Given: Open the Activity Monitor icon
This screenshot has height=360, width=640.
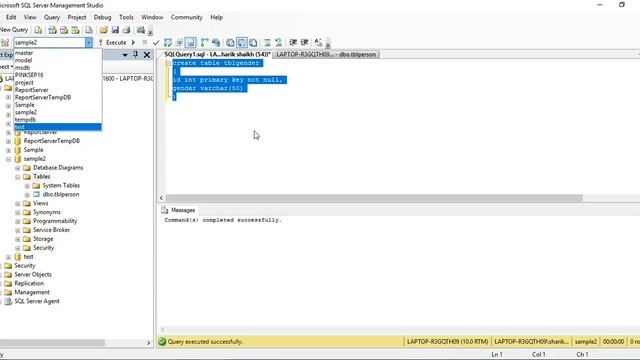Looking at the screenshot, I should point(141,30).
